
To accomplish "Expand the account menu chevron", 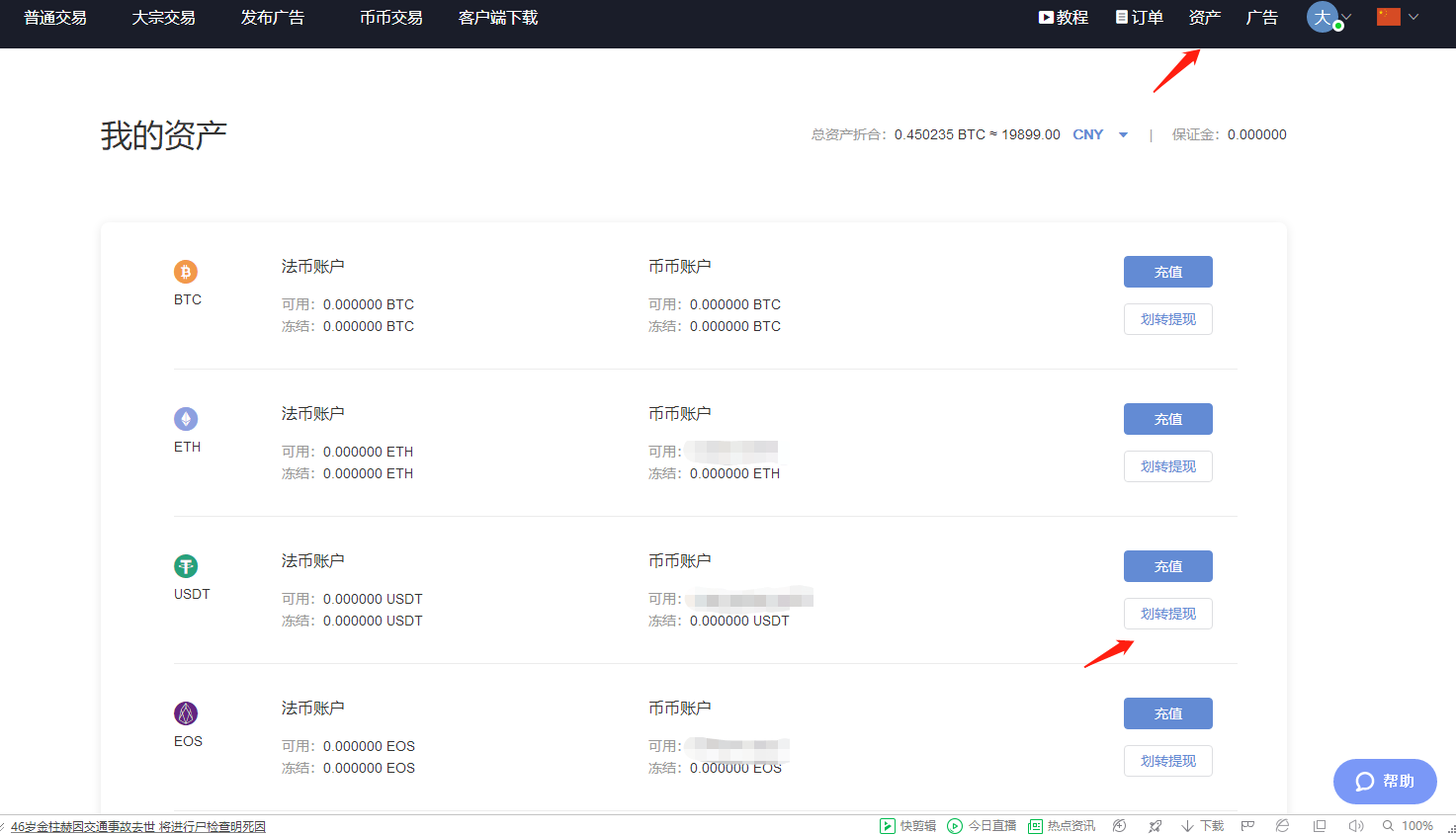I will point(1346,17).
